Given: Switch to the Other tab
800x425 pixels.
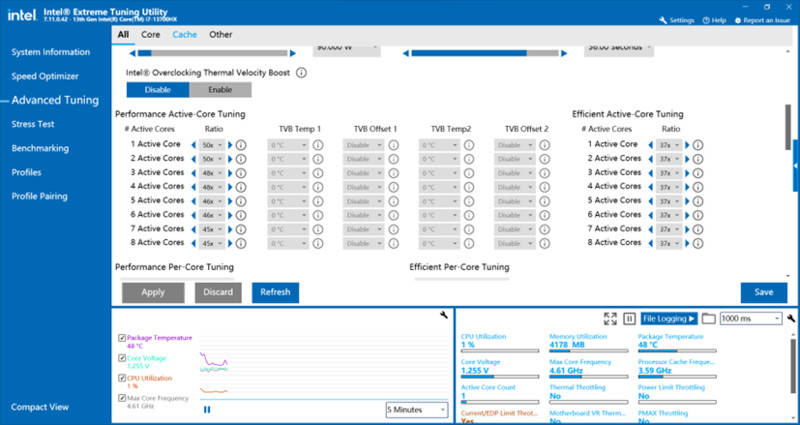Looking at the screenshot, I should pyautogui.click(x=220, y=35).
